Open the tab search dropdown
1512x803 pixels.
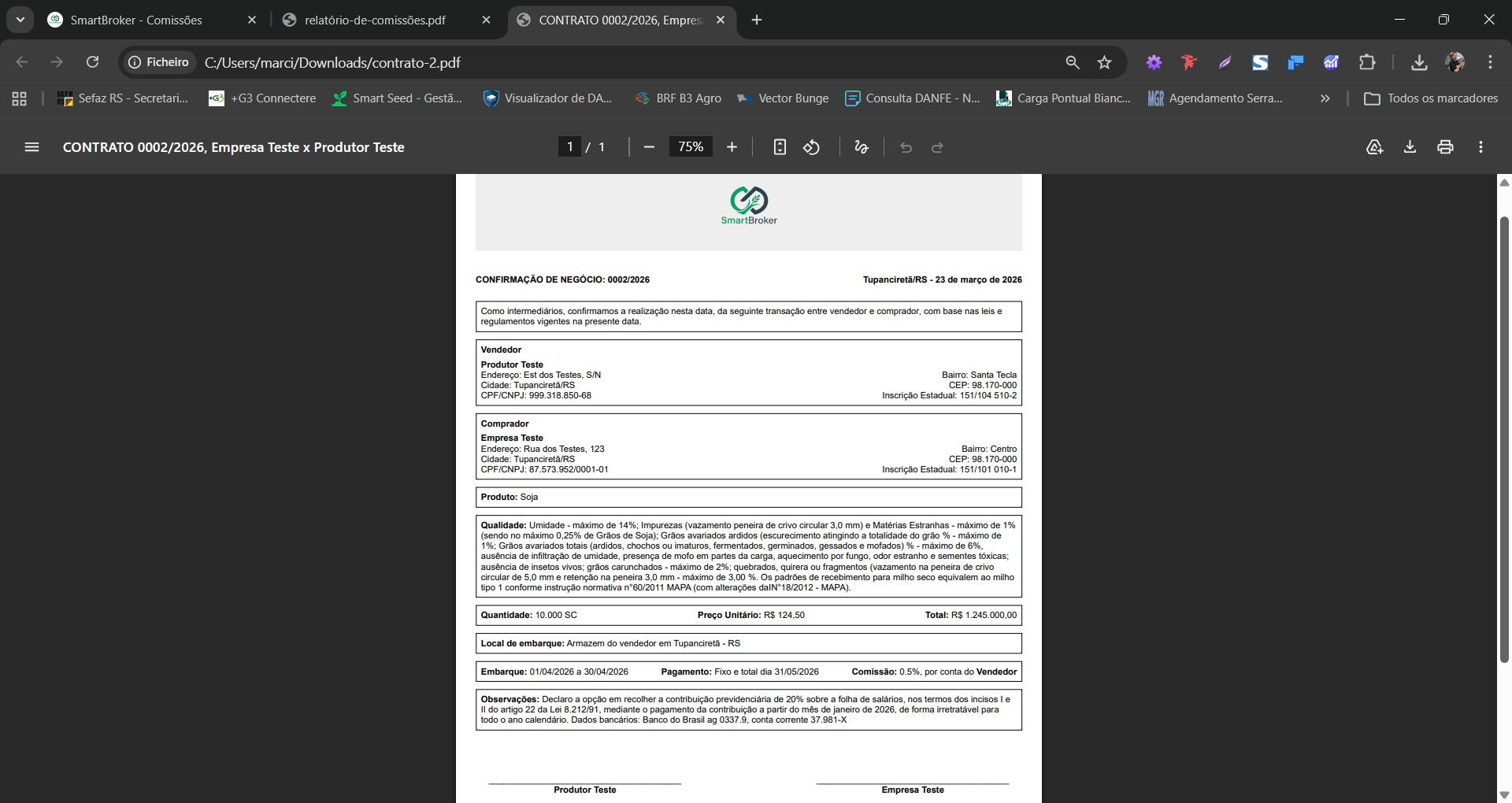(x=20, y=20)
